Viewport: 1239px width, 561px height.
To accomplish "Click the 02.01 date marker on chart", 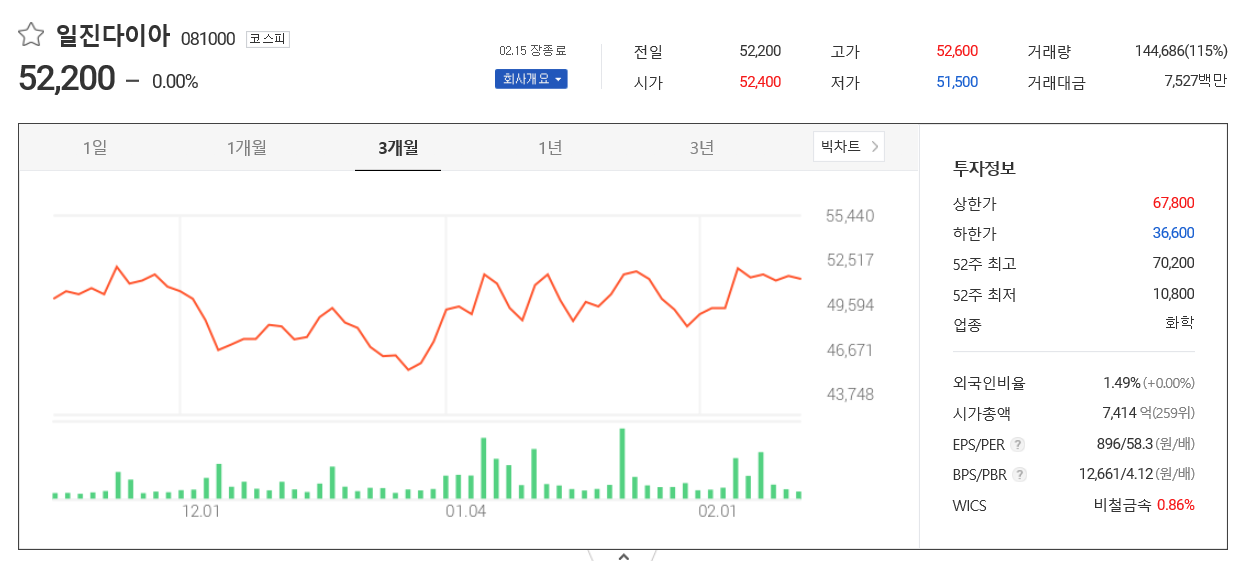I will [x=717, y=511].
